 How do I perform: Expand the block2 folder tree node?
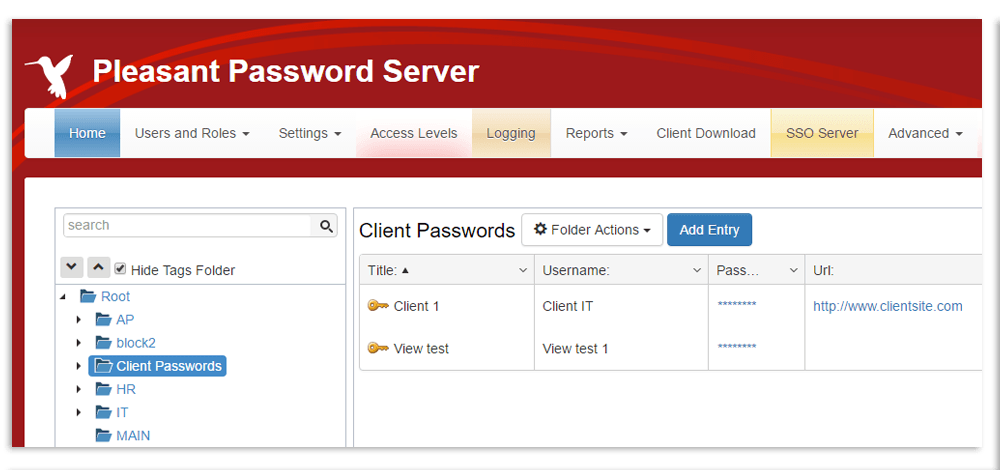79,343
